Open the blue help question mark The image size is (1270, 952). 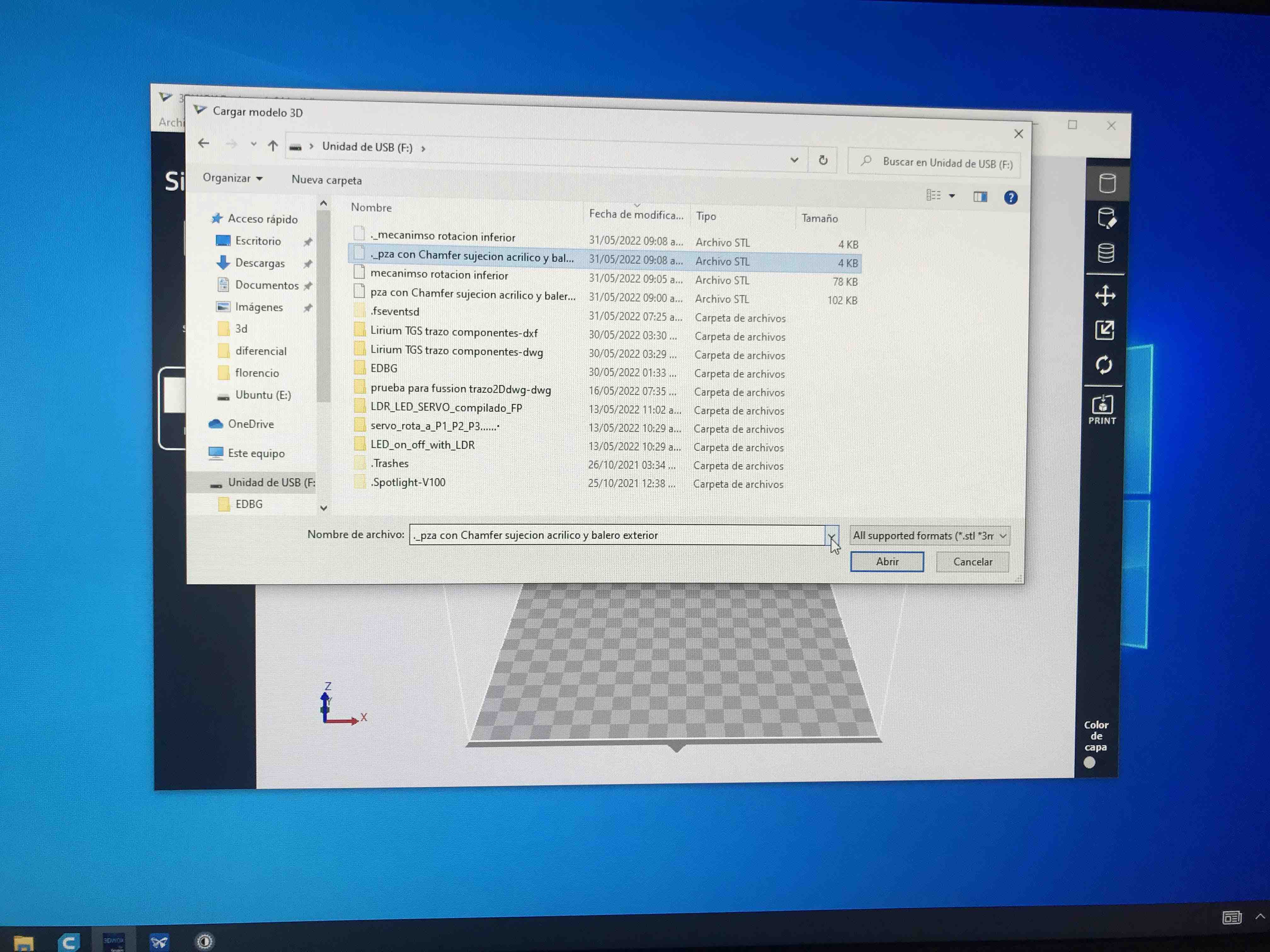(1010, 198)
